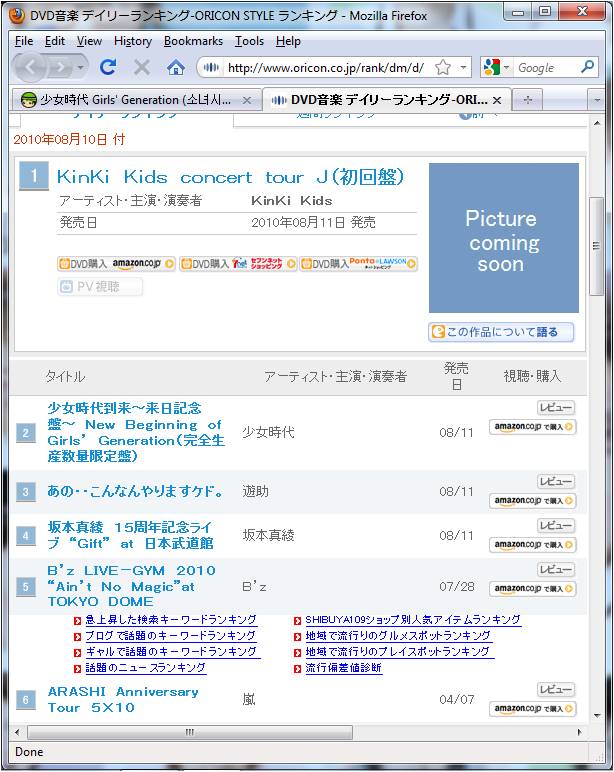Open the Edit menu
614x772 pixels.
point(55,41)
